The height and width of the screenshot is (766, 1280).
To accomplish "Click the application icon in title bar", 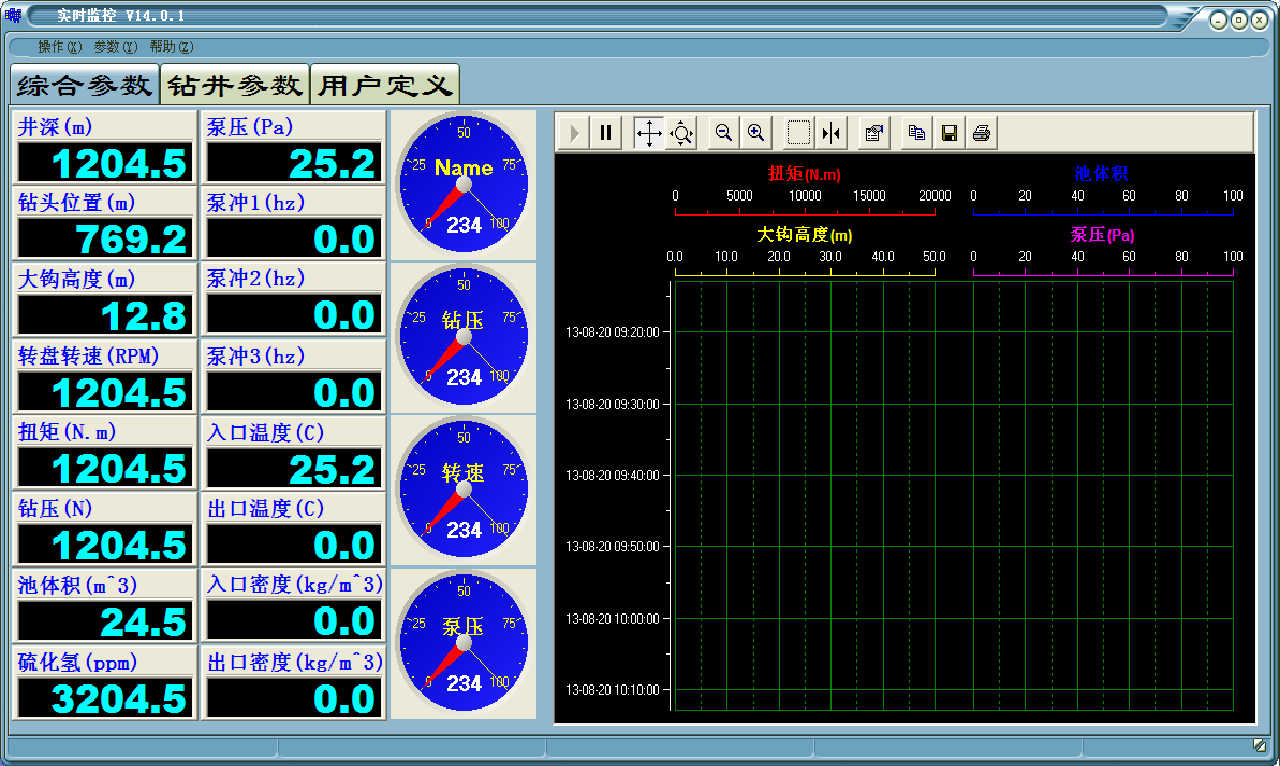I will [x=13, y=16].
